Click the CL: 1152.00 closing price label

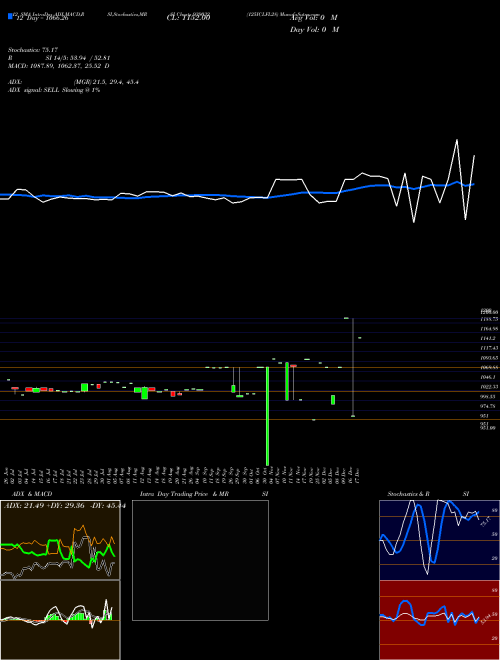(x=188, y=18)
